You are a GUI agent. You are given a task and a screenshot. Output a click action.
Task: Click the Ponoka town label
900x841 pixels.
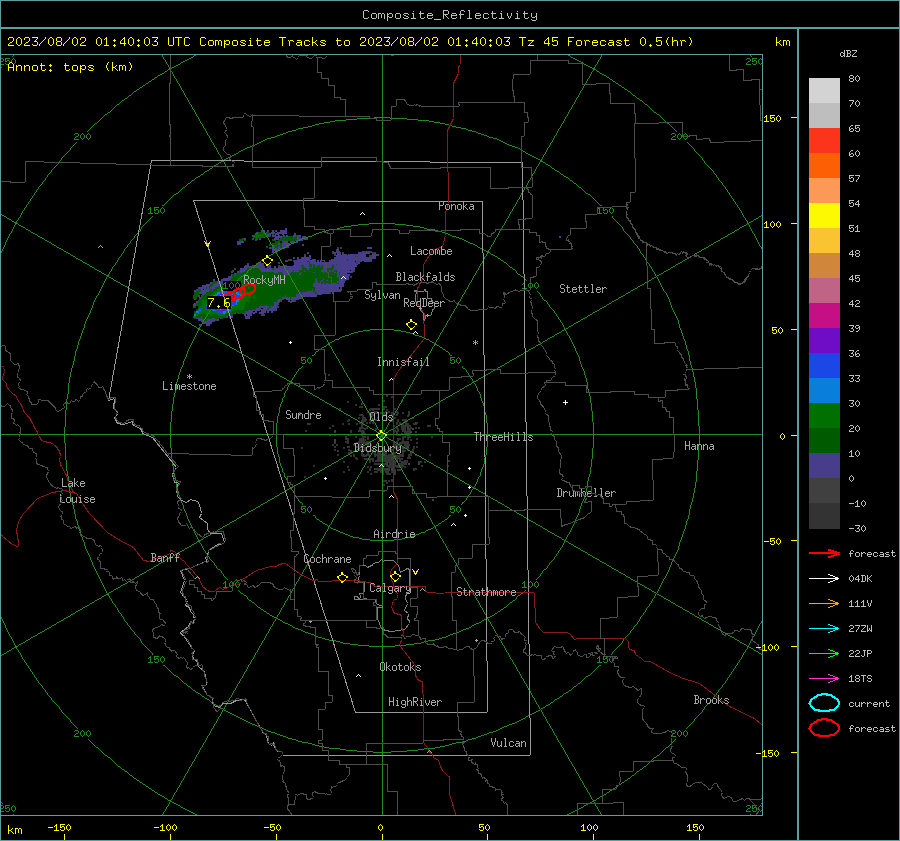456,206
